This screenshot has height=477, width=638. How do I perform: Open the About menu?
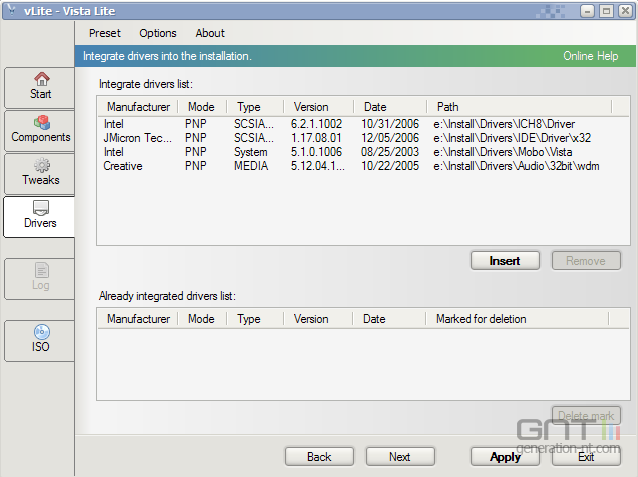coord(210,33)
